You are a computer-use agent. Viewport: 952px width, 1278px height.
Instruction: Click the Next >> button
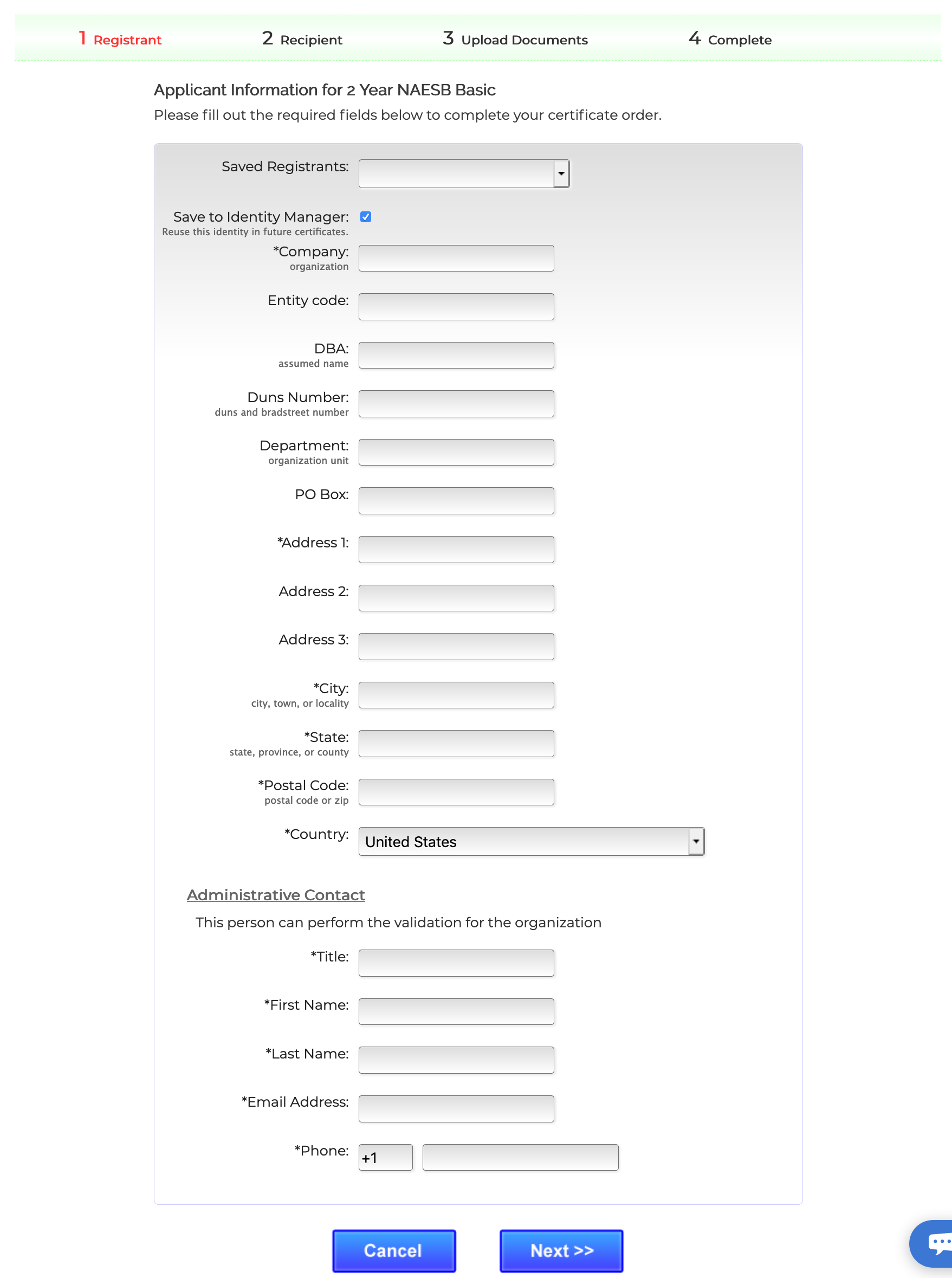[x=561, y=1250]
